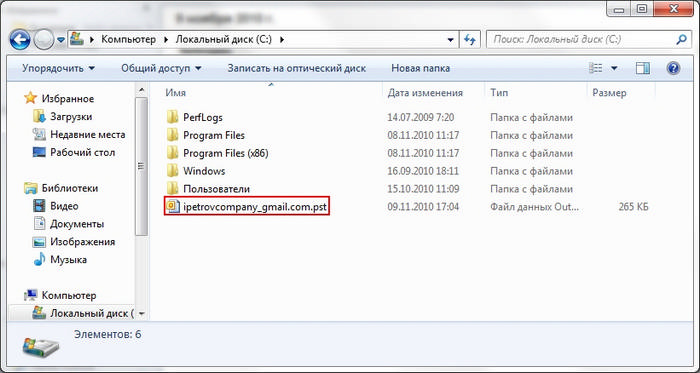Open the view options dropdown arrow
This screenshot has width=700, height=373.
point(614,68)
